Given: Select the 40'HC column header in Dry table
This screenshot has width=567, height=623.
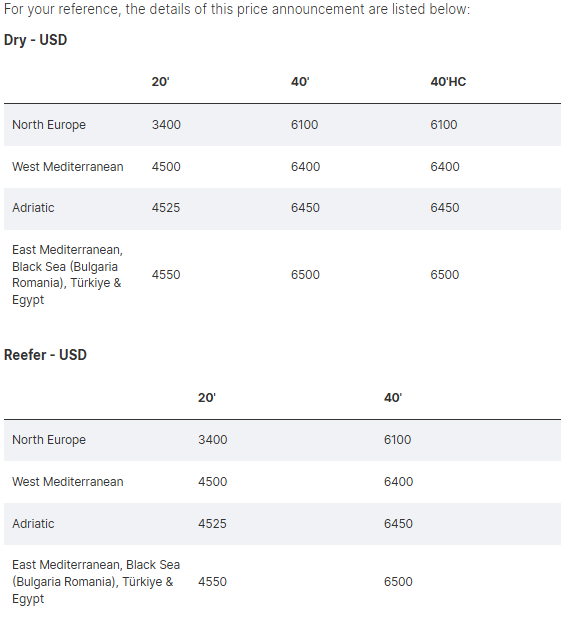Looking at the screenshot, I should coord(448,82).
